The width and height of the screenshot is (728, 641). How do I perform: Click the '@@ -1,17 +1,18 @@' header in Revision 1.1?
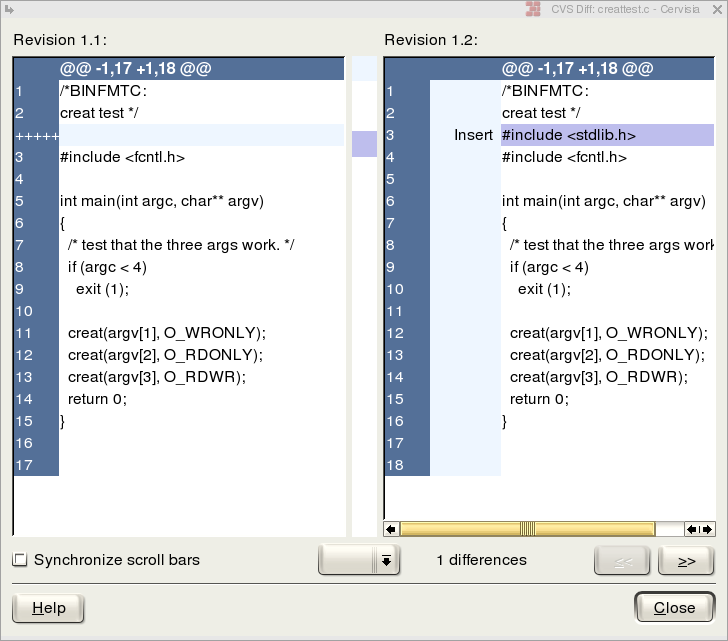point(136,69)
